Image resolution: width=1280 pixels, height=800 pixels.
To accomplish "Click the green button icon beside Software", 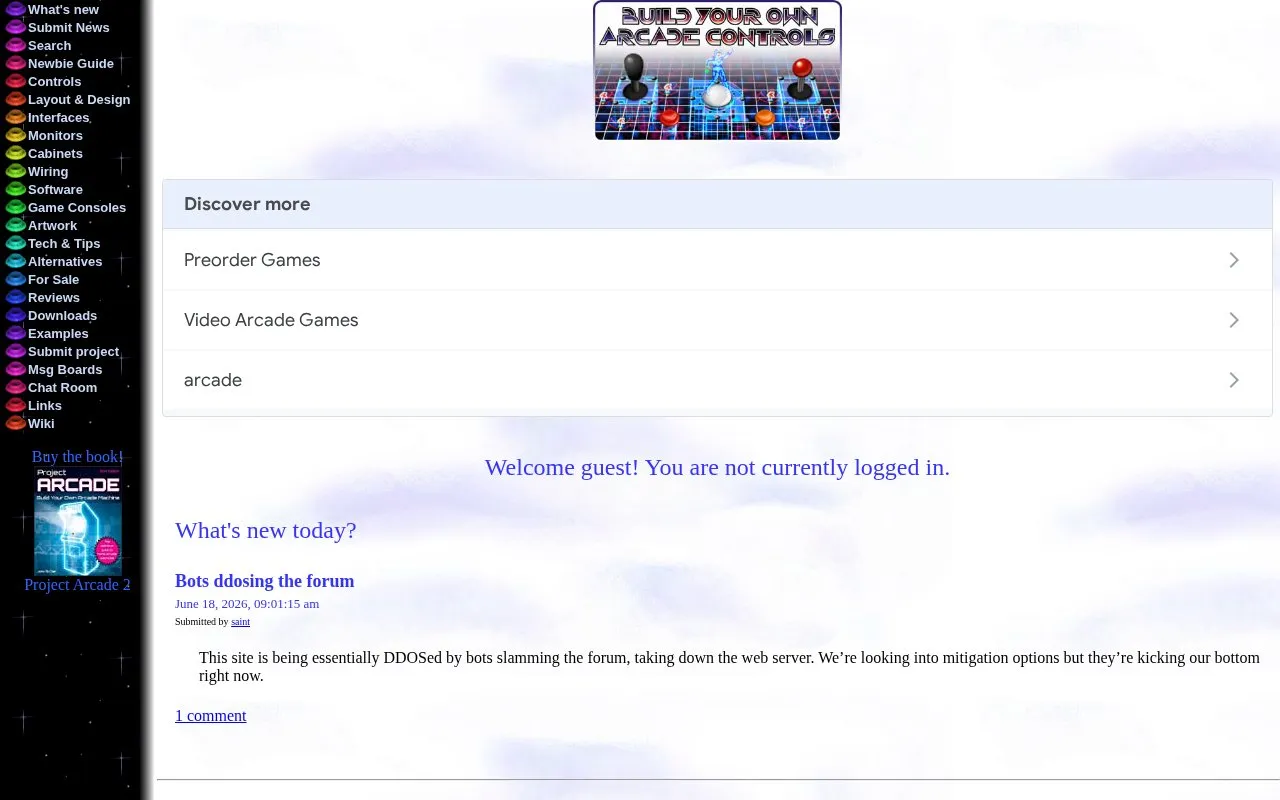I will tap(15, 189).
